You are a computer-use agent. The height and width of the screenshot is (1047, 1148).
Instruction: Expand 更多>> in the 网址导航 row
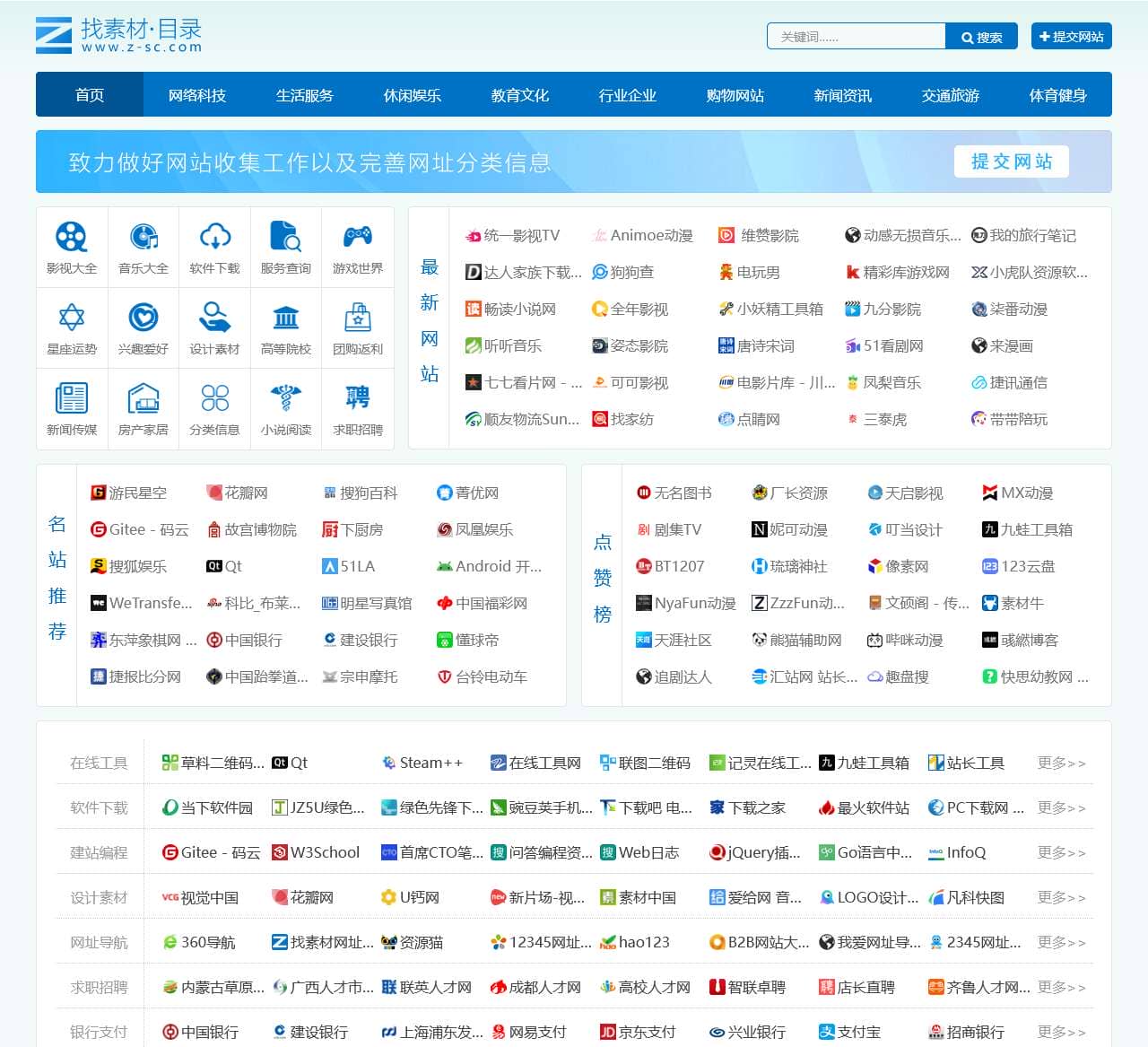(1062, 942)
